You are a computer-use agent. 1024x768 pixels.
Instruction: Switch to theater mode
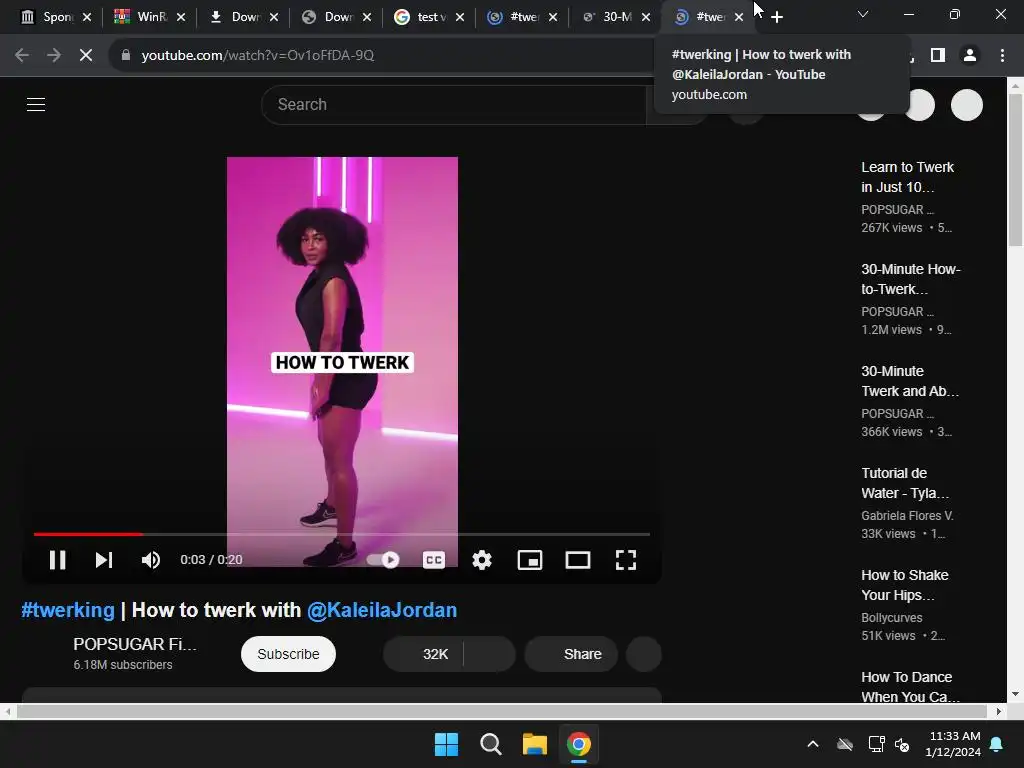click(x=578, y=560)
